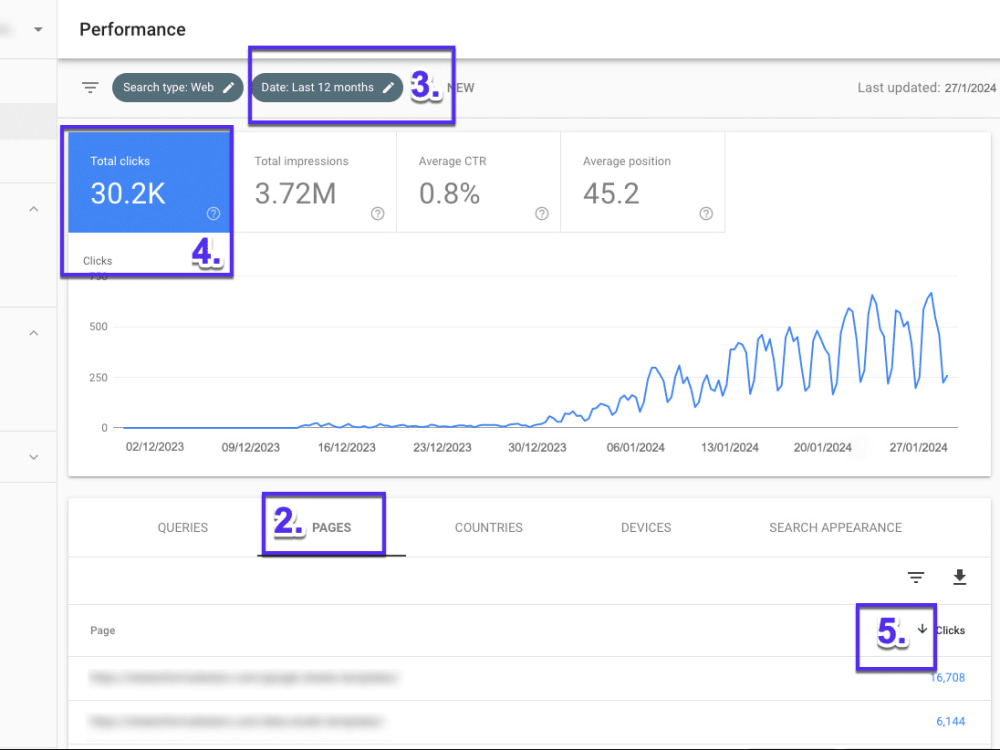Image resolution: width=1000 pixels, height=750 pixels.
Task: Sort table by Clicks column header
Action: click(x=950, y=630)
